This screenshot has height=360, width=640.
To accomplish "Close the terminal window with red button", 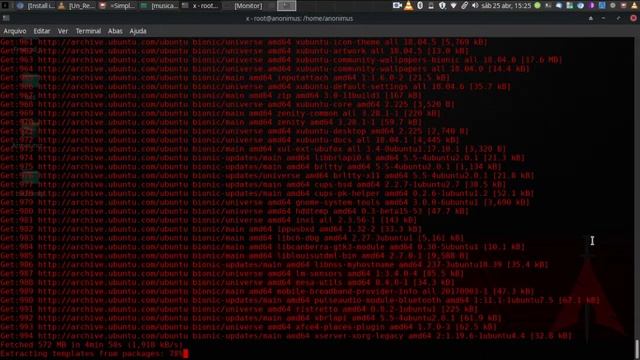I will (x=633, y=18).
